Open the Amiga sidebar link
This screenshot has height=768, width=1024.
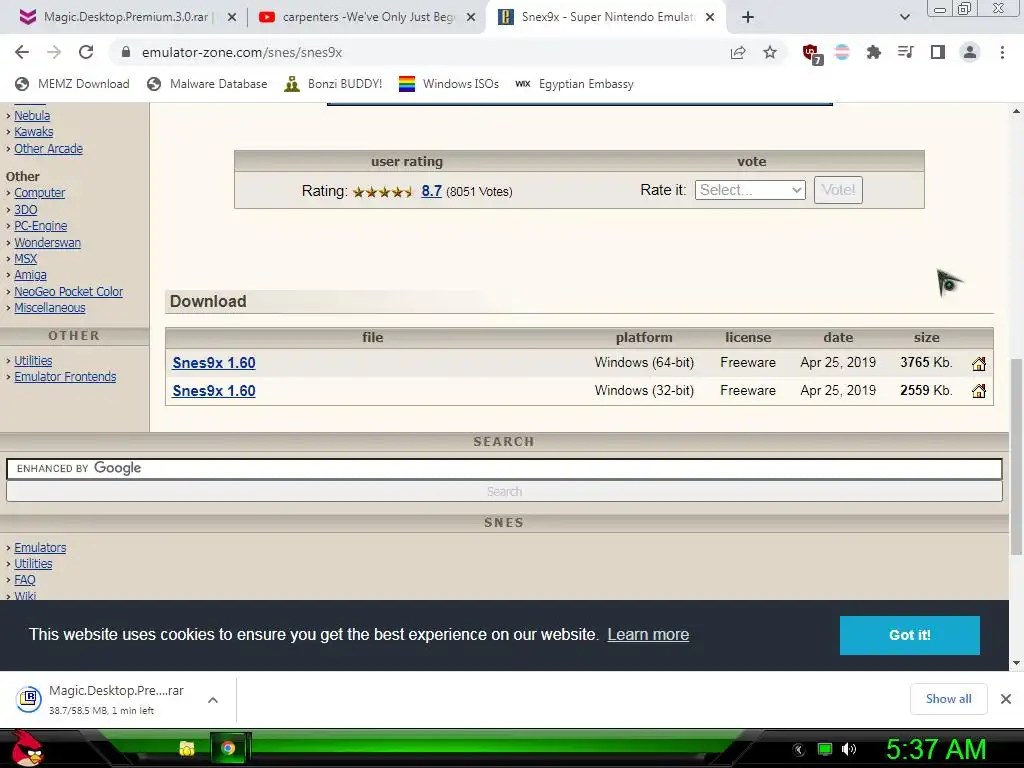30,275
